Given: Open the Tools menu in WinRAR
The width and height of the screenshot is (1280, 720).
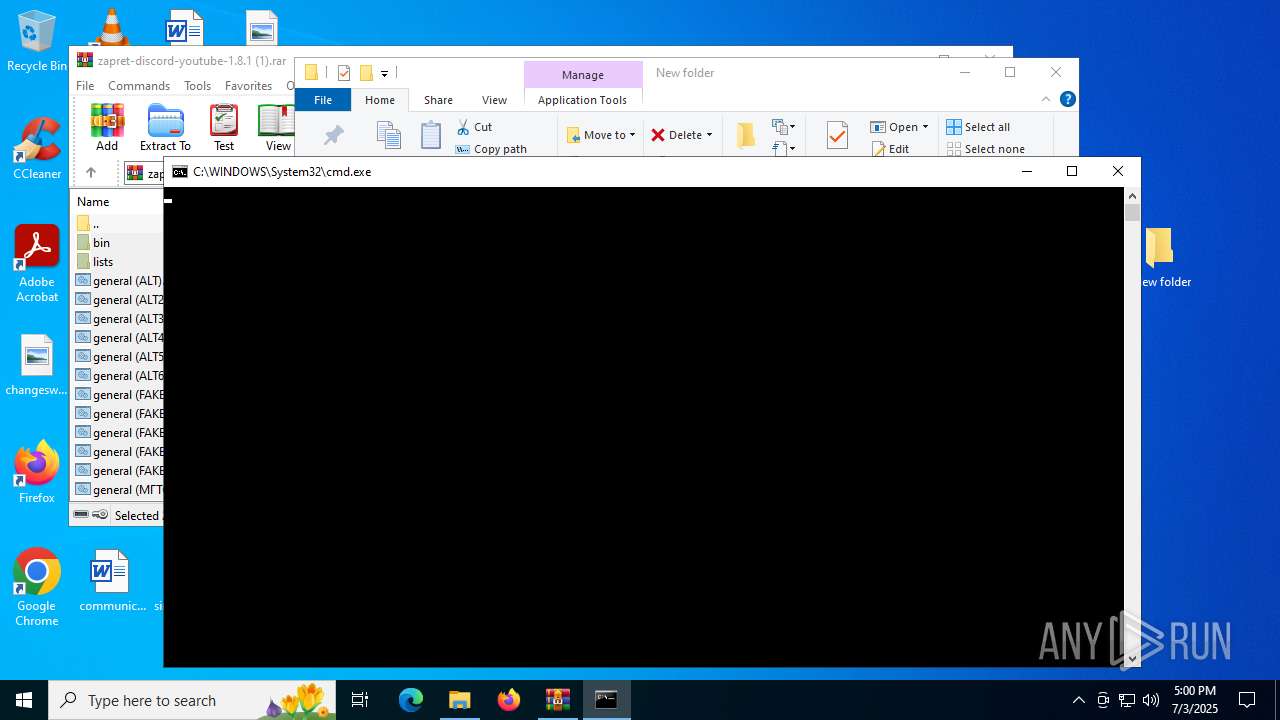Looking at the screenshot, I should point(197,86).
